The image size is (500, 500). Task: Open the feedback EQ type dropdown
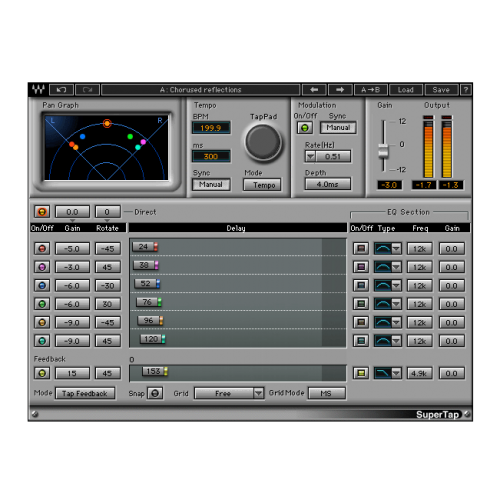tap(396, 373)
